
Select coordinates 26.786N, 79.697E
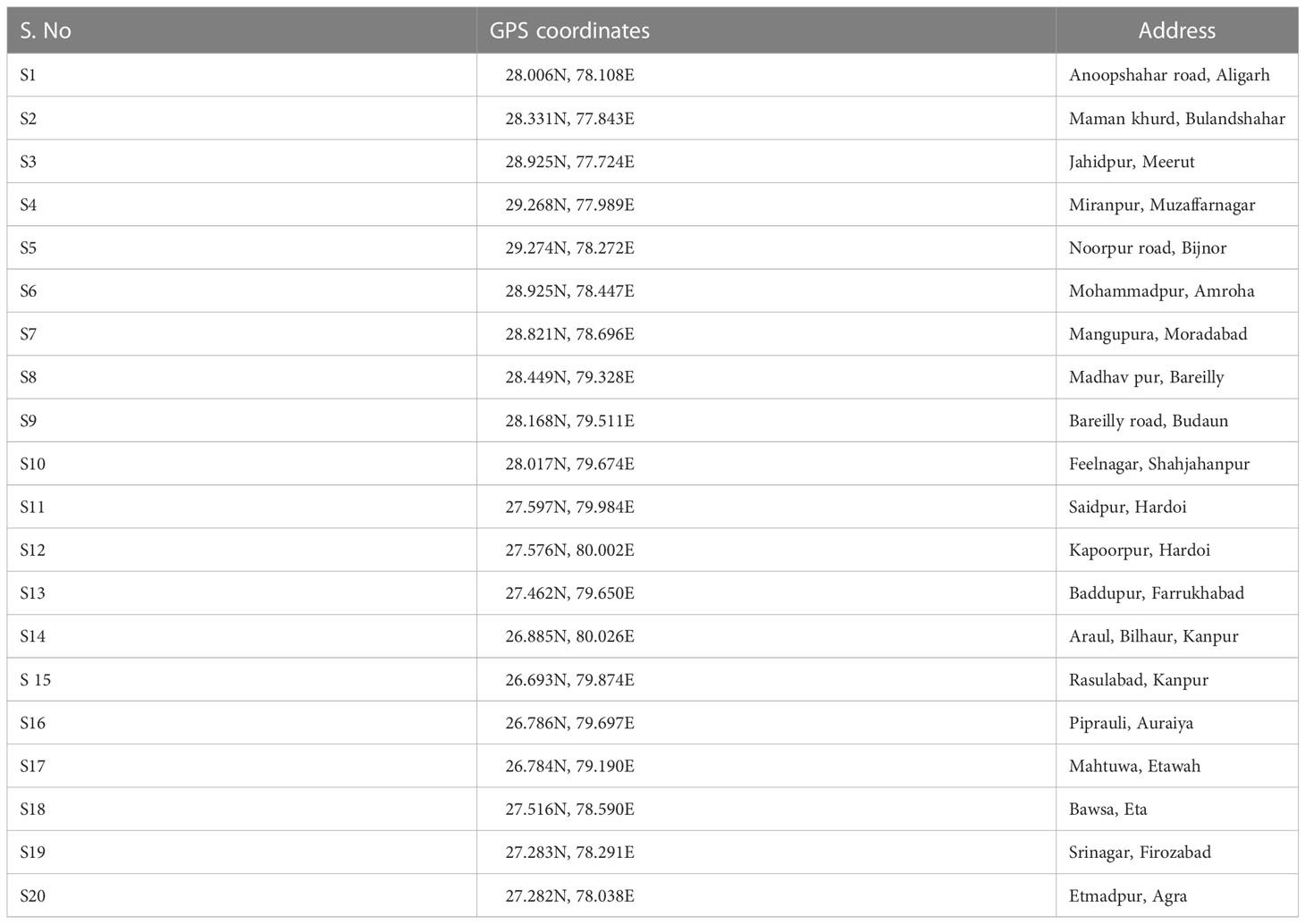pyautogui.click(x=570, y=723)
